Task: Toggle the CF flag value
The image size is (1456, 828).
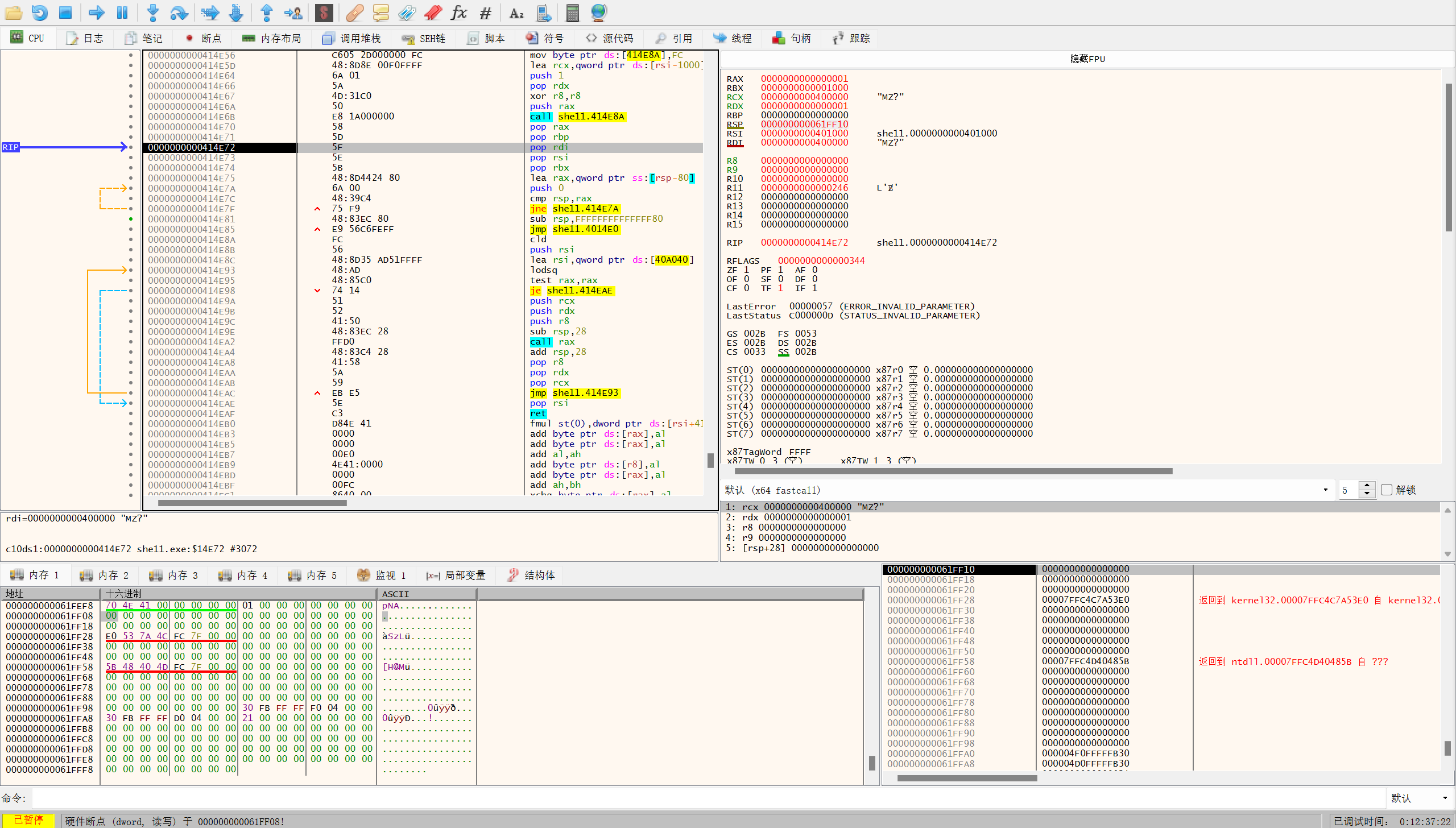Action: coord(746,288)
